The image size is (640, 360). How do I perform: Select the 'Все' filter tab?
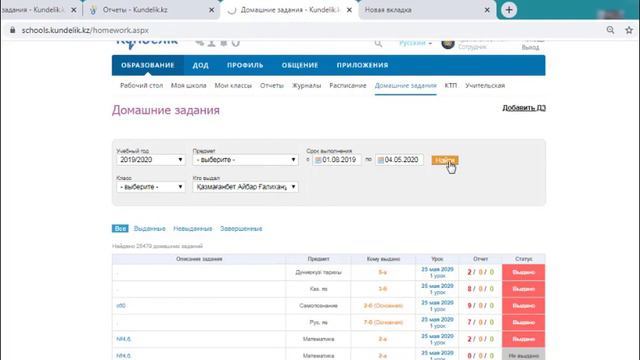tap(120, 229)
